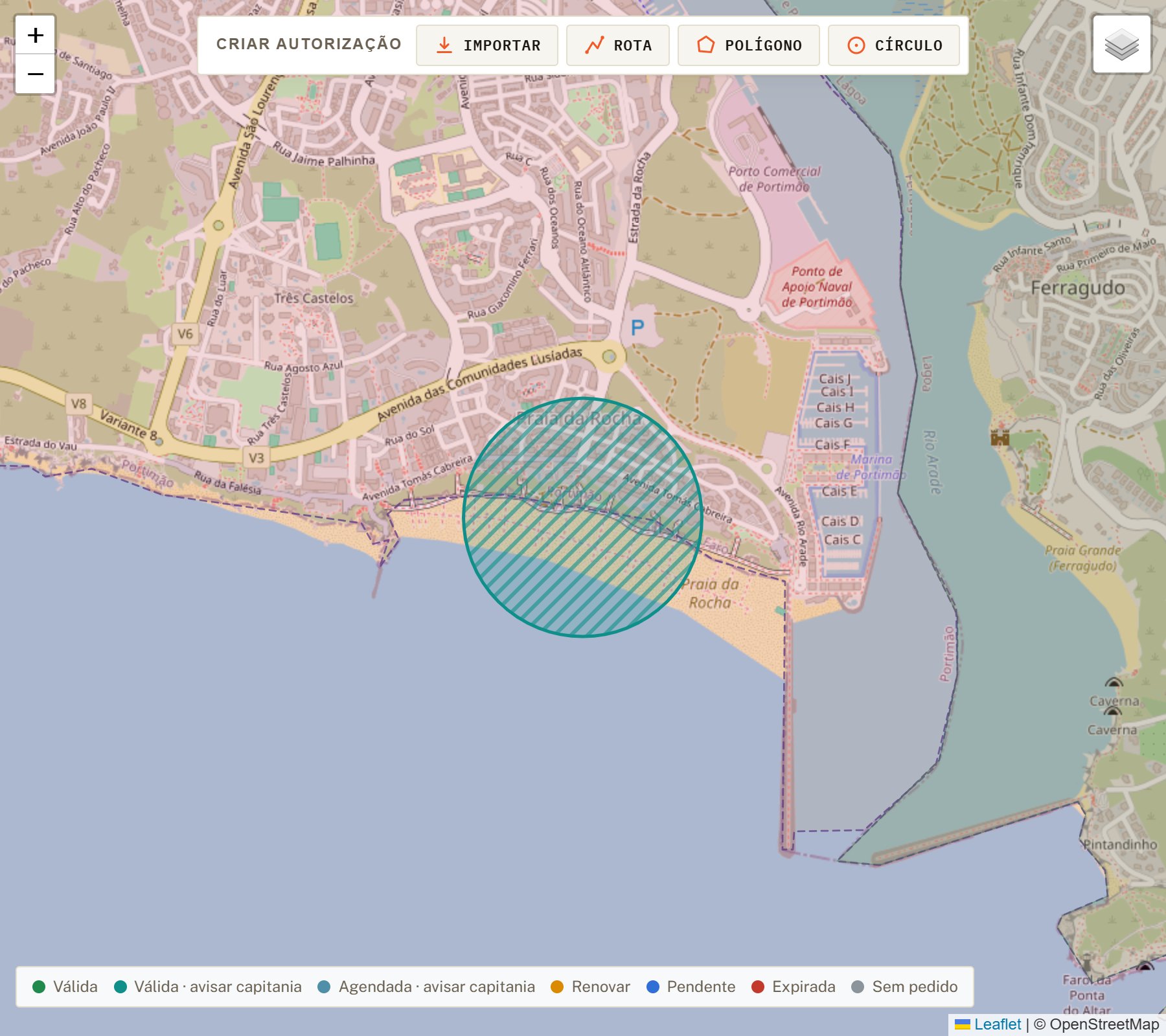This screenshot has height=1036, width=1166.
Task: Click the V8 road shield
Action: click(78, 404)
